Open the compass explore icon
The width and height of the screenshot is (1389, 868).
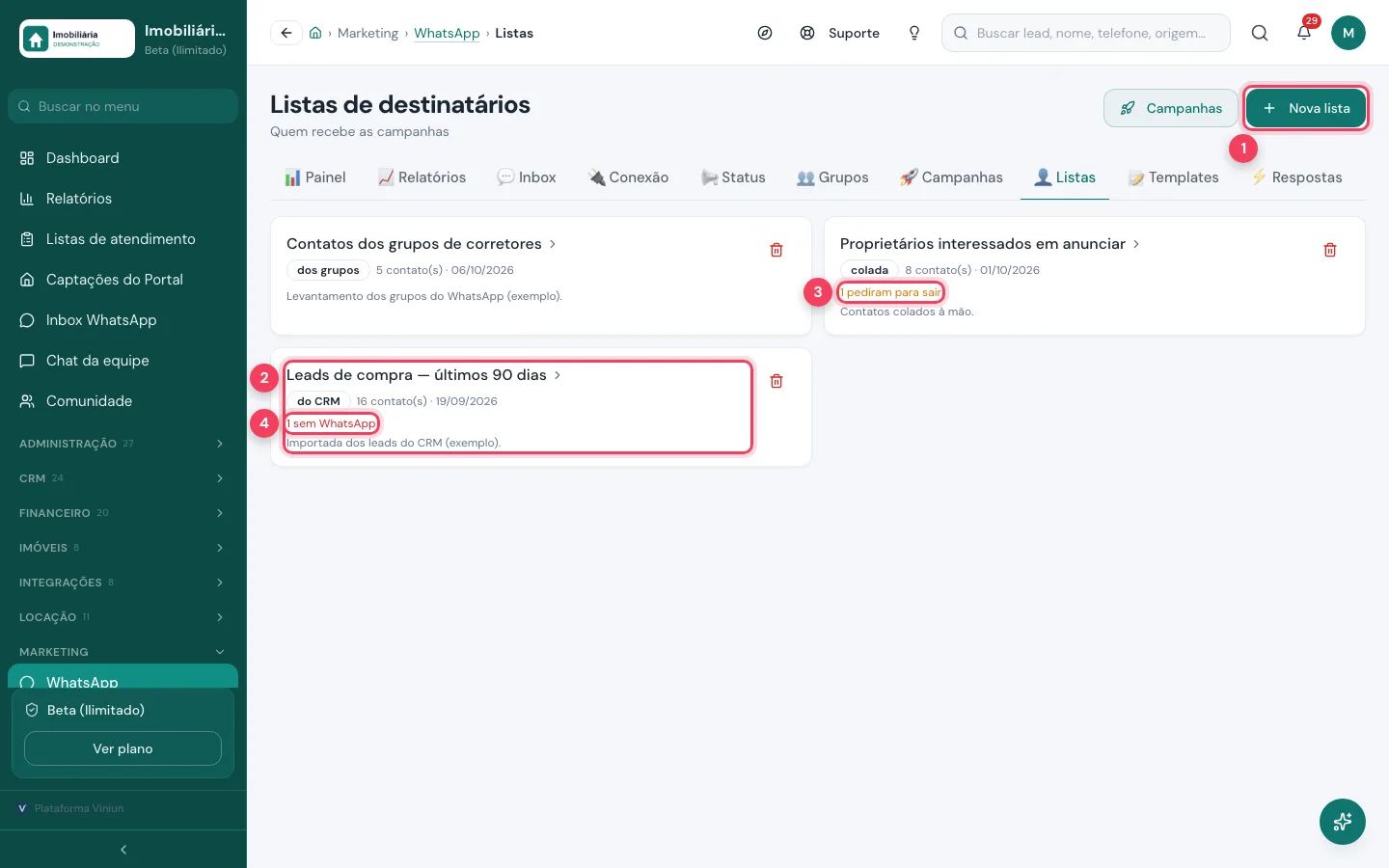tap(765, 33)
